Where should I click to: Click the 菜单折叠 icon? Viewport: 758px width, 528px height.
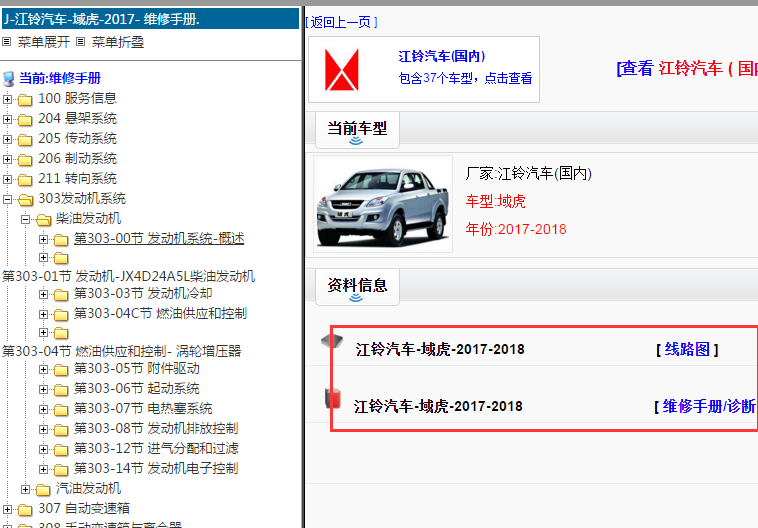(x=81, y=42)
